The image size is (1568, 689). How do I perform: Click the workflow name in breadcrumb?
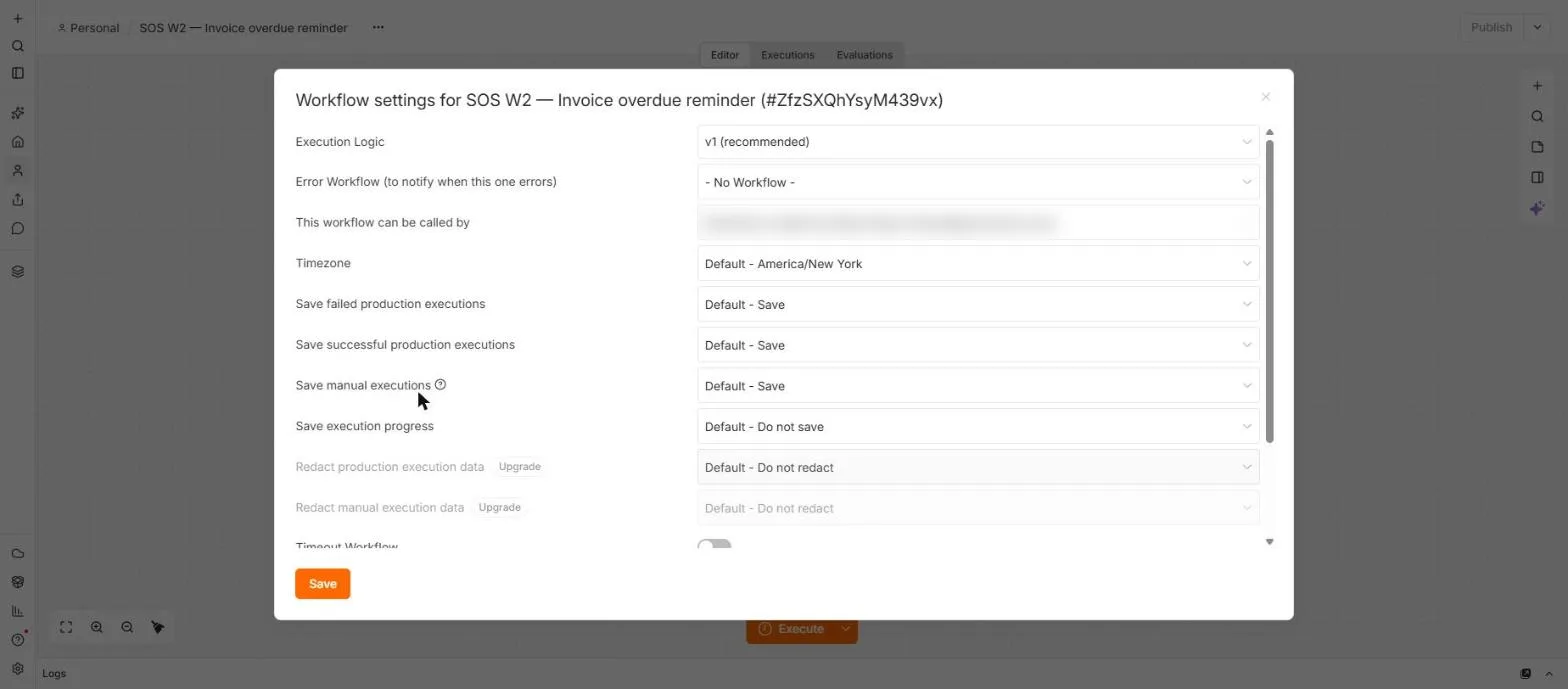coord(243,28)
